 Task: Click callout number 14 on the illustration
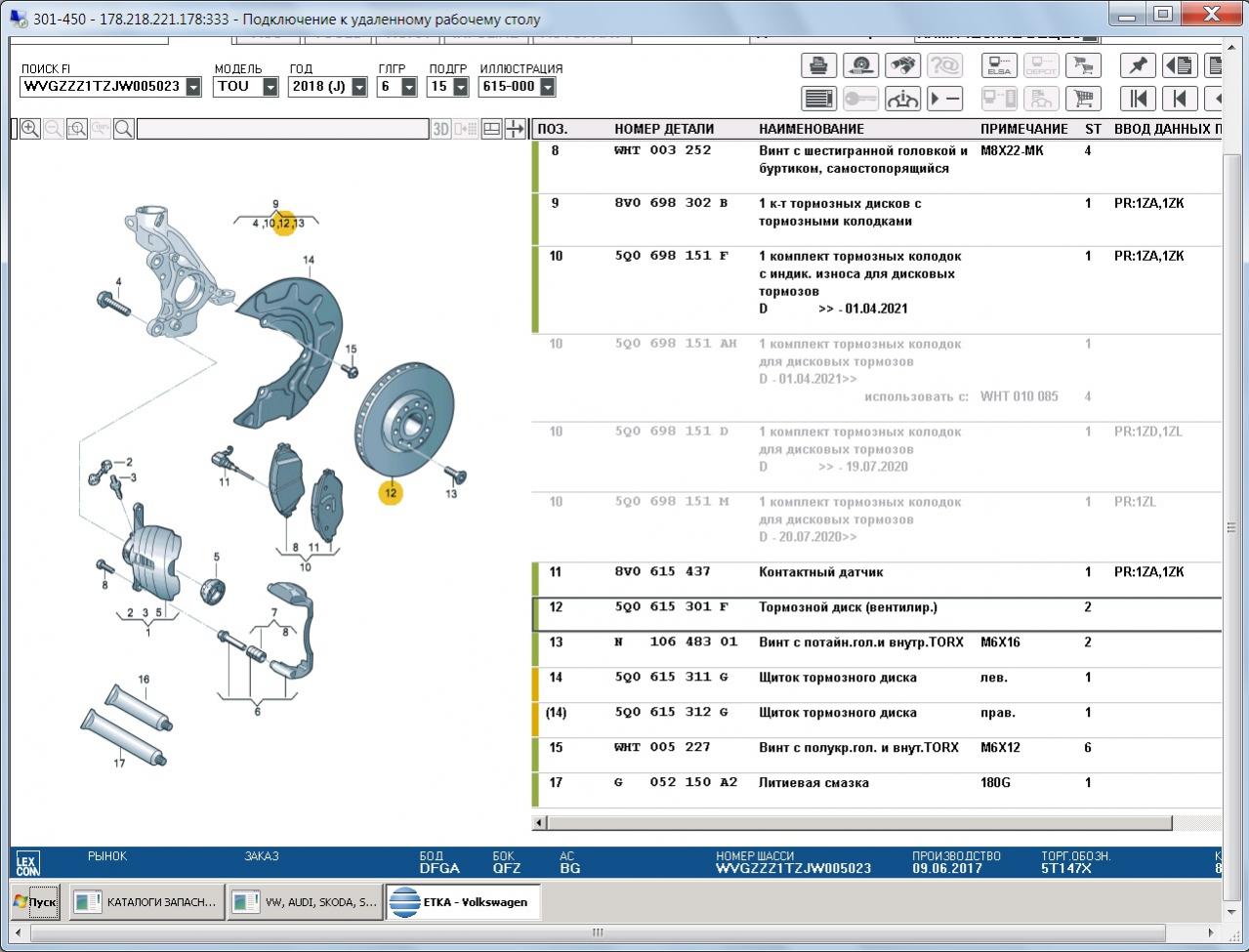pyautogui.click(x=309, y=260)
